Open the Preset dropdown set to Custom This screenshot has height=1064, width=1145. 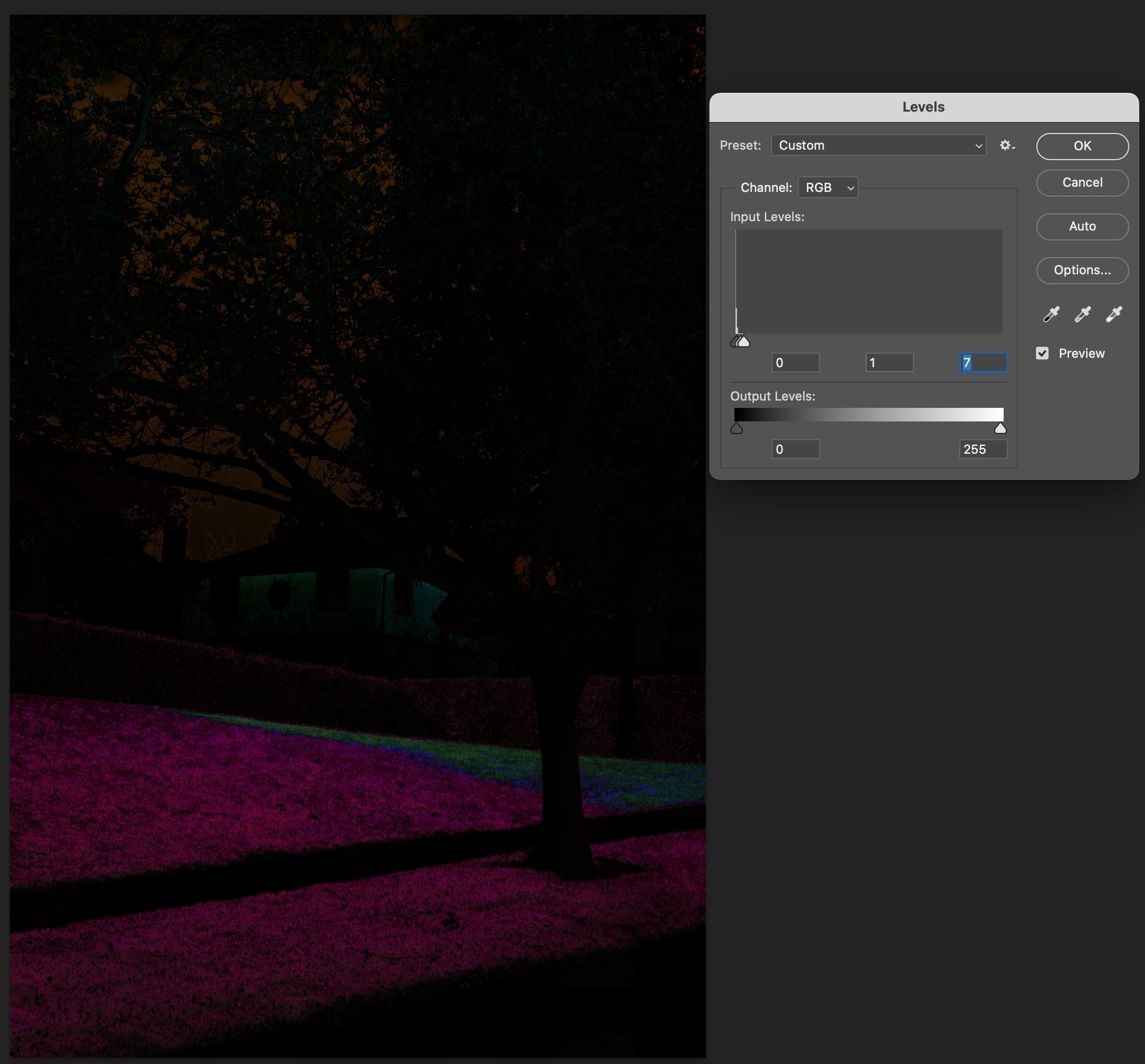point(878,146)
